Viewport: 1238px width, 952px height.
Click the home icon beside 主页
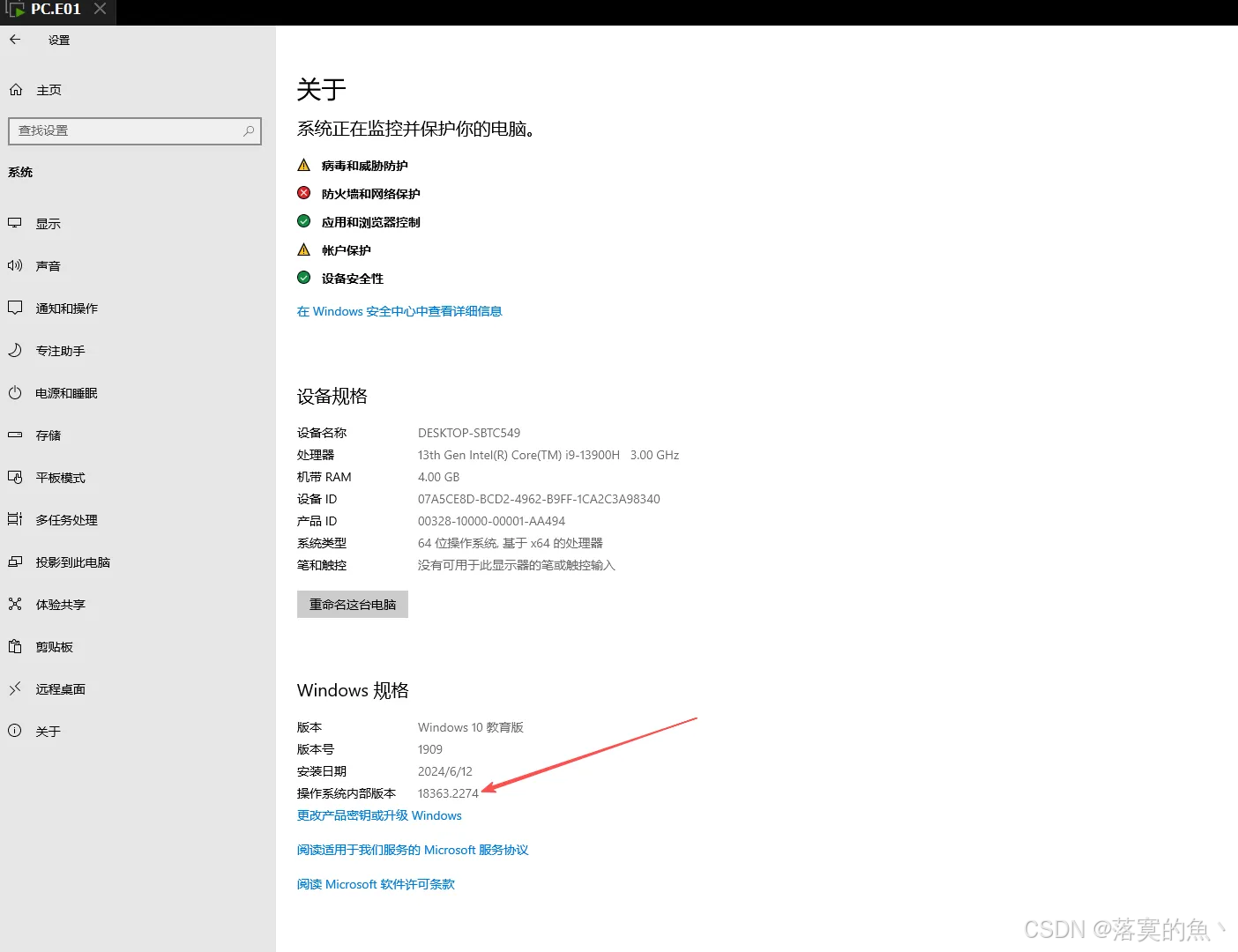pyautogui.click(x=15, y=90)
